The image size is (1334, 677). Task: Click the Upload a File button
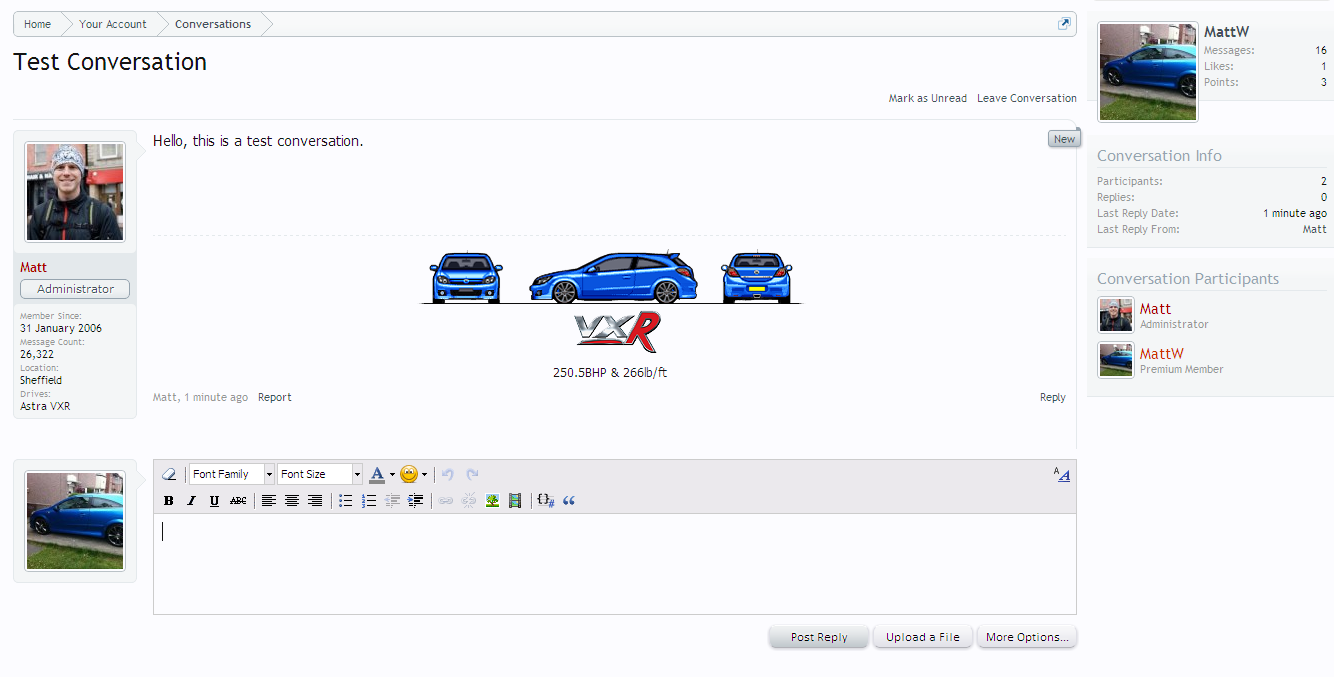tap(923, 637)
